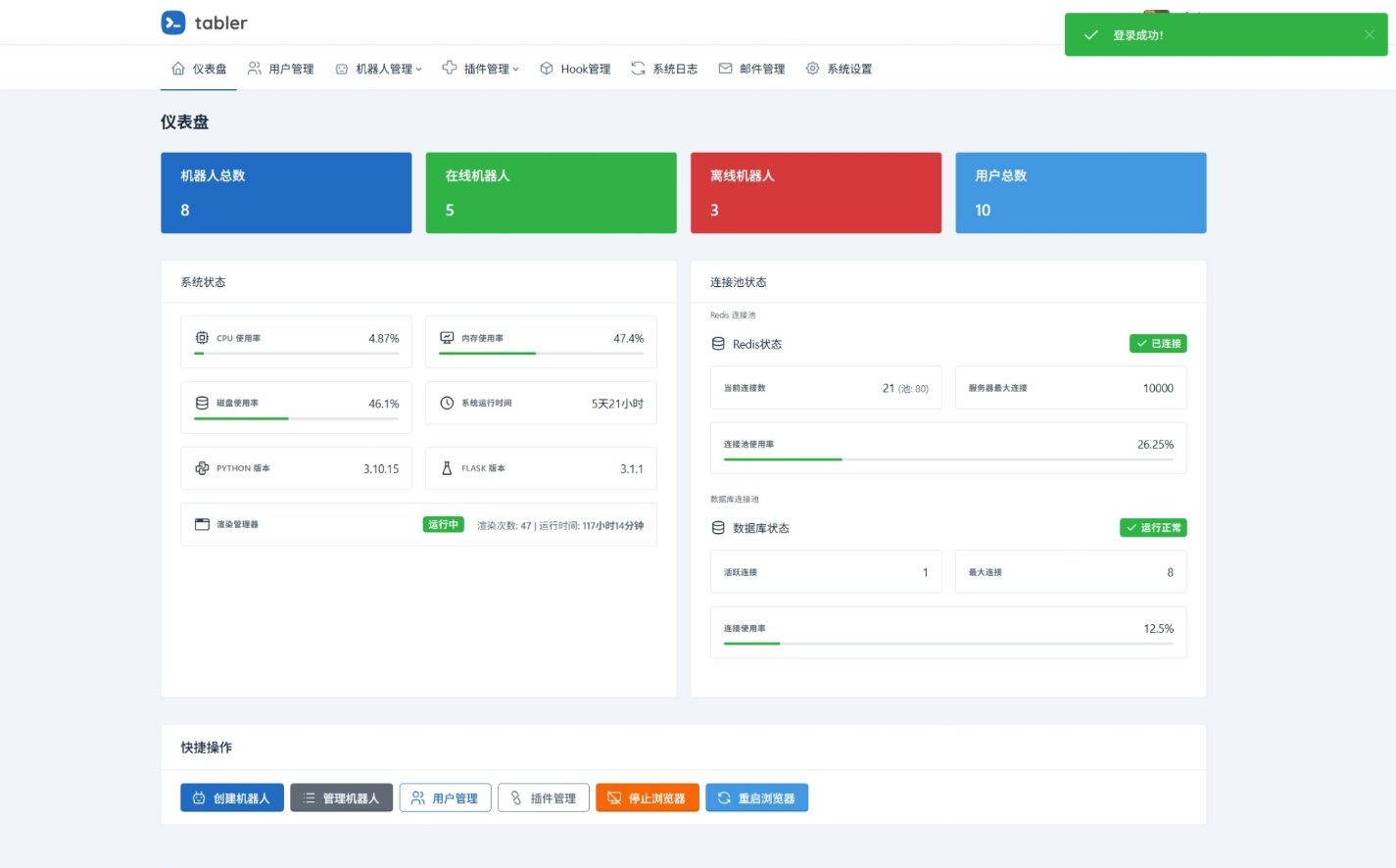Click the CPU 使用率 chip icon
The width and height of the screenshot is (1396, 868).
coord(202,338)
